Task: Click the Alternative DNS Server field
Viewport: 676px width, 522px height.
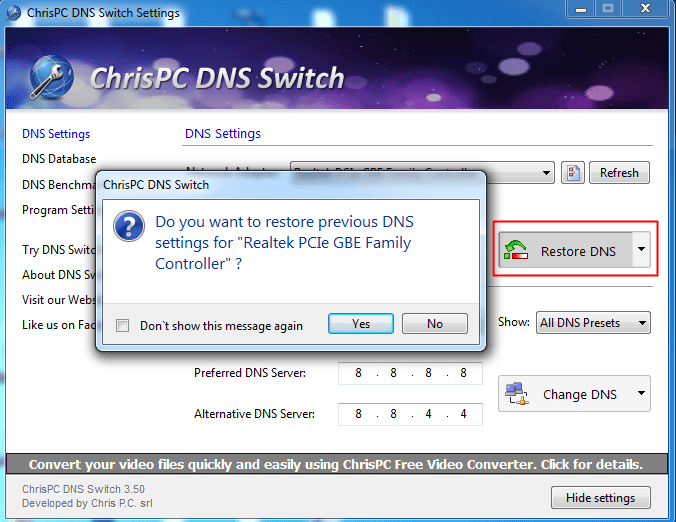Action: pos(410,414)
